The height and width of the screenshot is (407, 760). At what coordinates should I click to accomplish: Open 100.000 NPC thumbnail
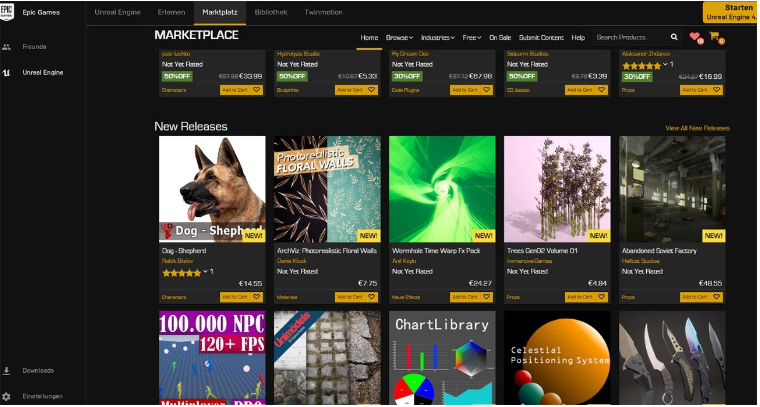click(212, 358)
